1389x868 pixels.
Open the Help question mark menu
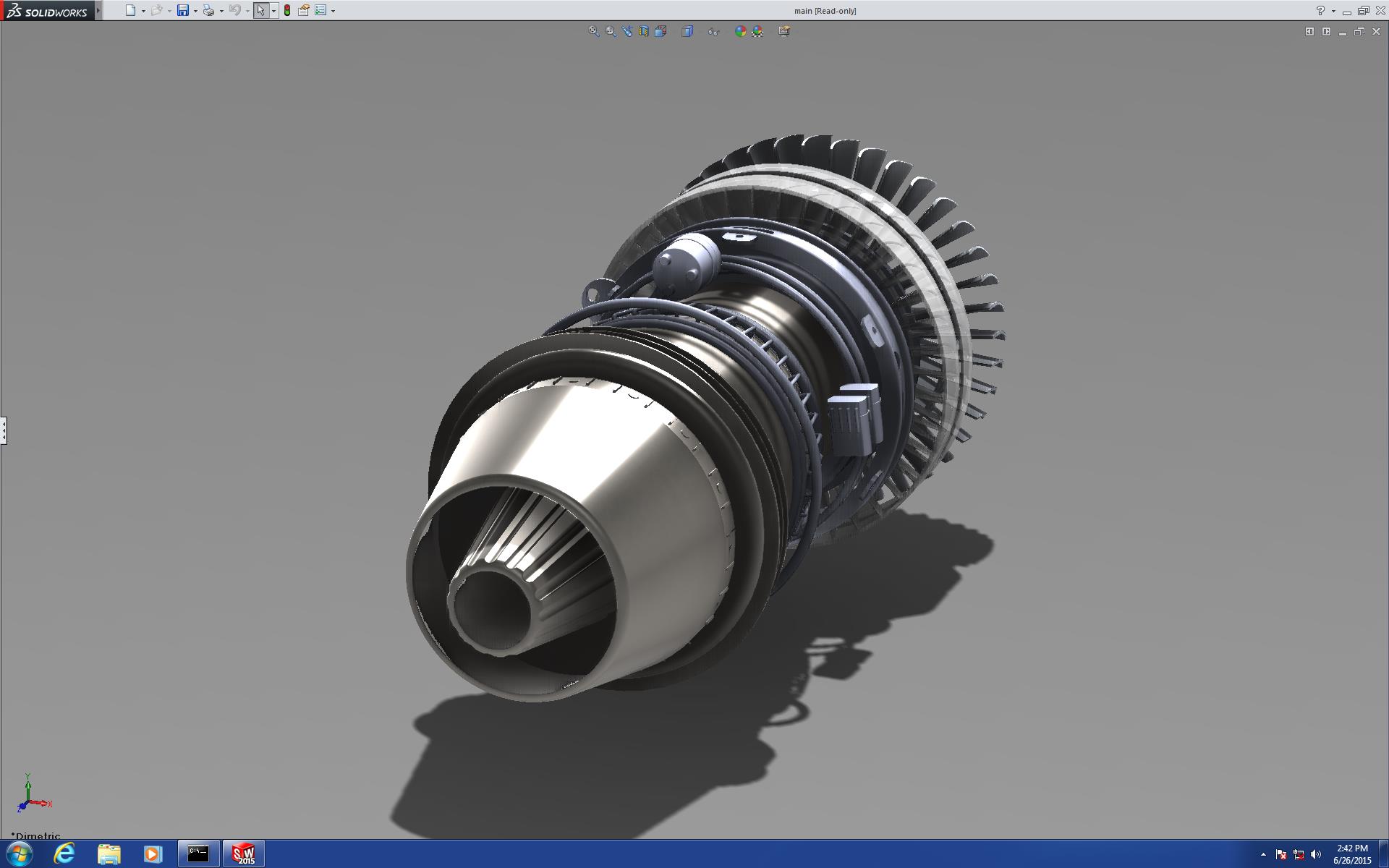1320,10
